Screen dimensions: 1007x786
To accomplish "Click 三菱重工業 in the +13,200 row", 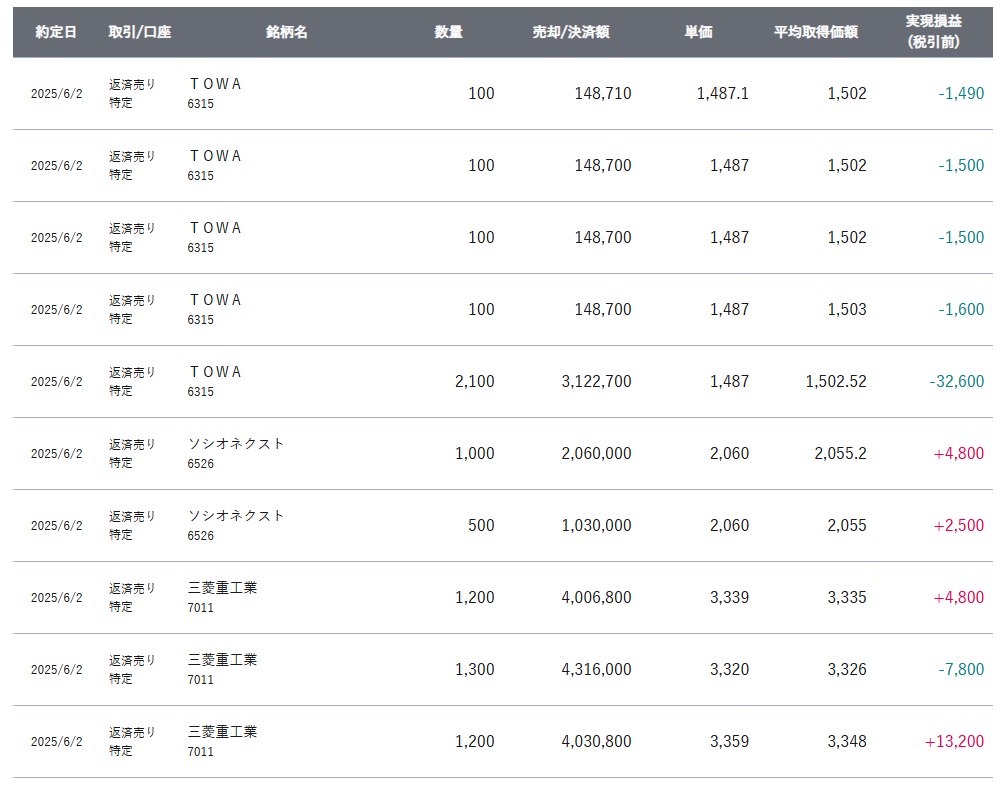I will (x=222, y=731).
